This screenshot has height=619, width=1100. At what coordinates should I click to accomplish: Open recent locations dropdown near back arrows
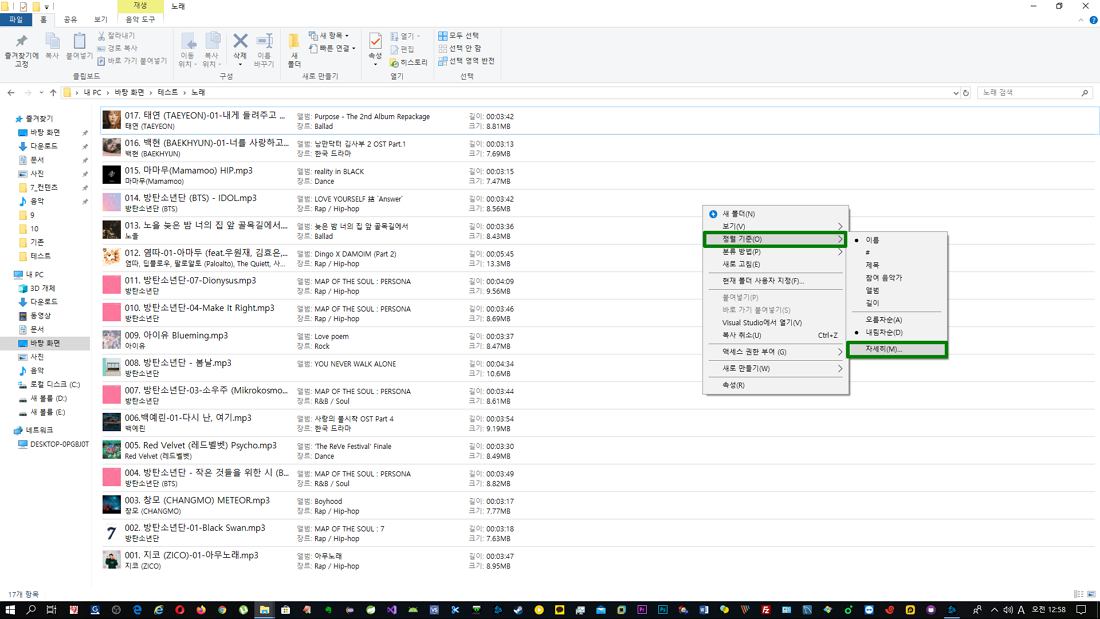coord(41,93)
